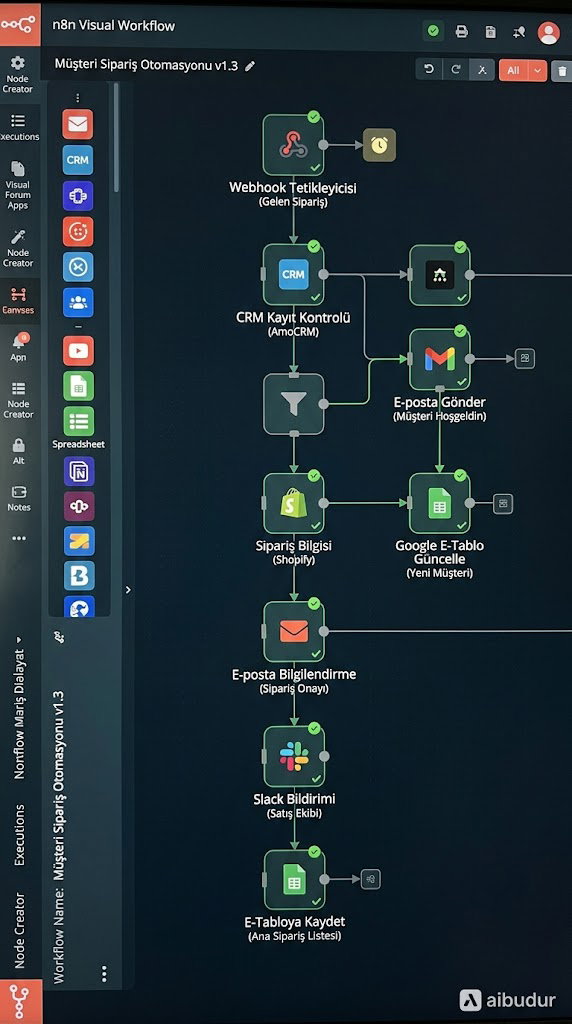Image resolution: width=572 pixels, height=1024 pixels.
Task: Add the YouTube app from the node palette
Action: [x=78, y=351]
